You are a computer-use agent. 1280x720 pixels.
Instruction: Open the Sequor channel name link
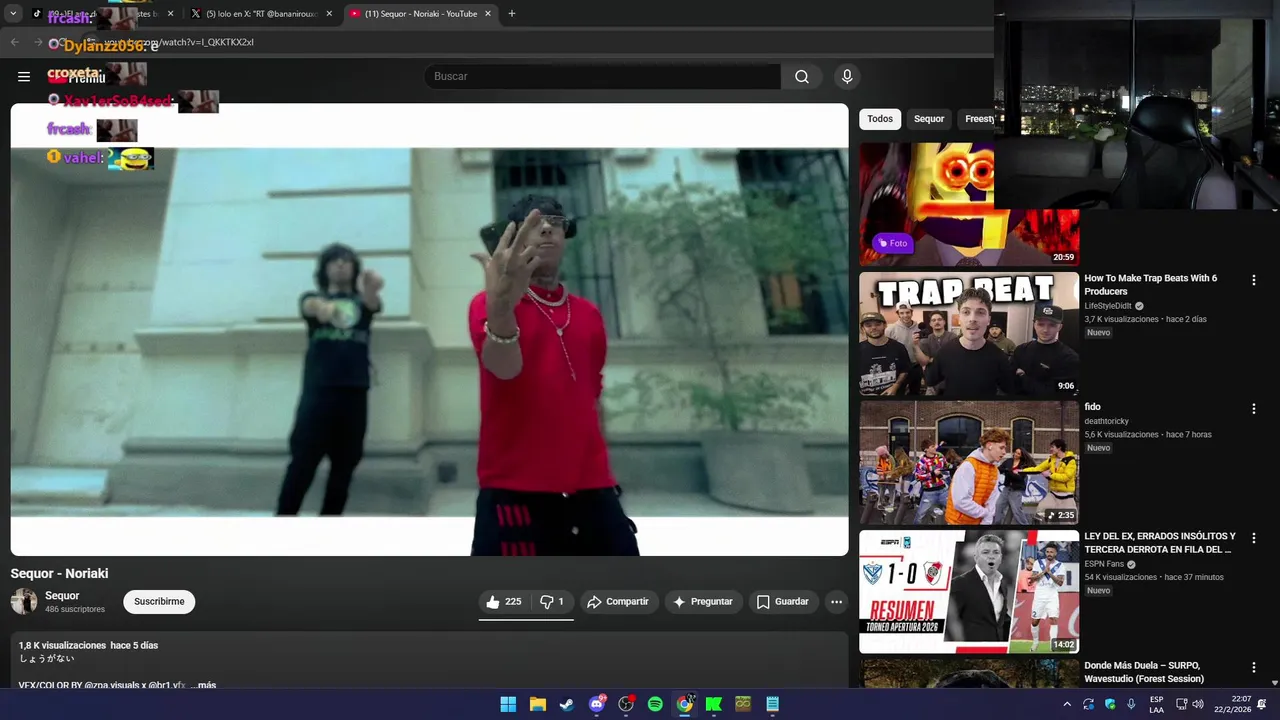[x=62, y=596]
